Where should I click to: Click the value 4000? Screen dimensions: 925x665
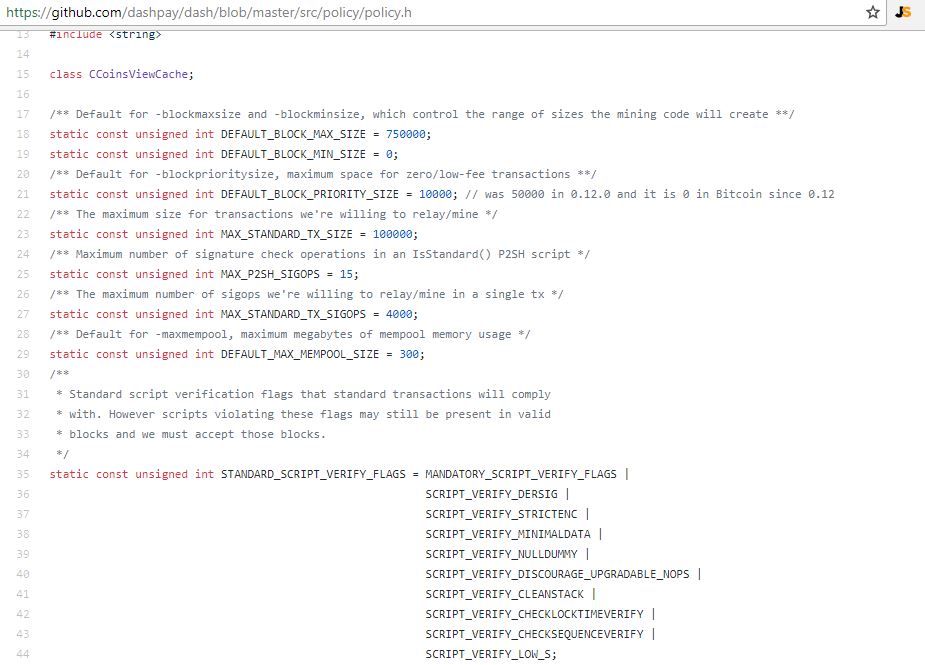399,315
